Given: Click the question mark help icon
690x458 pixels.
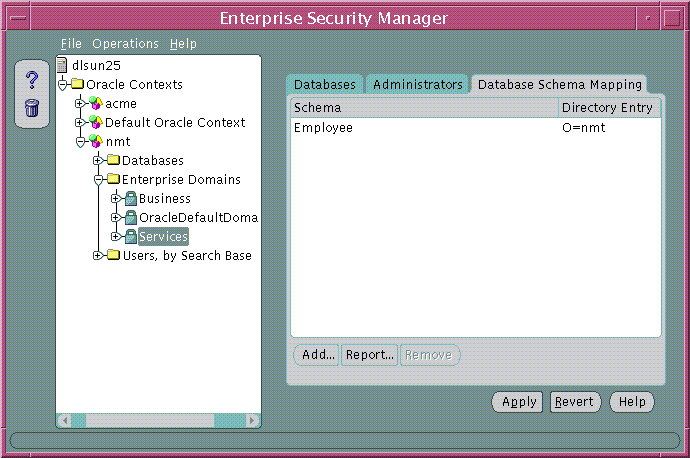Looking at the screenshot, I should pyautogui.click(x=32, y=80).
